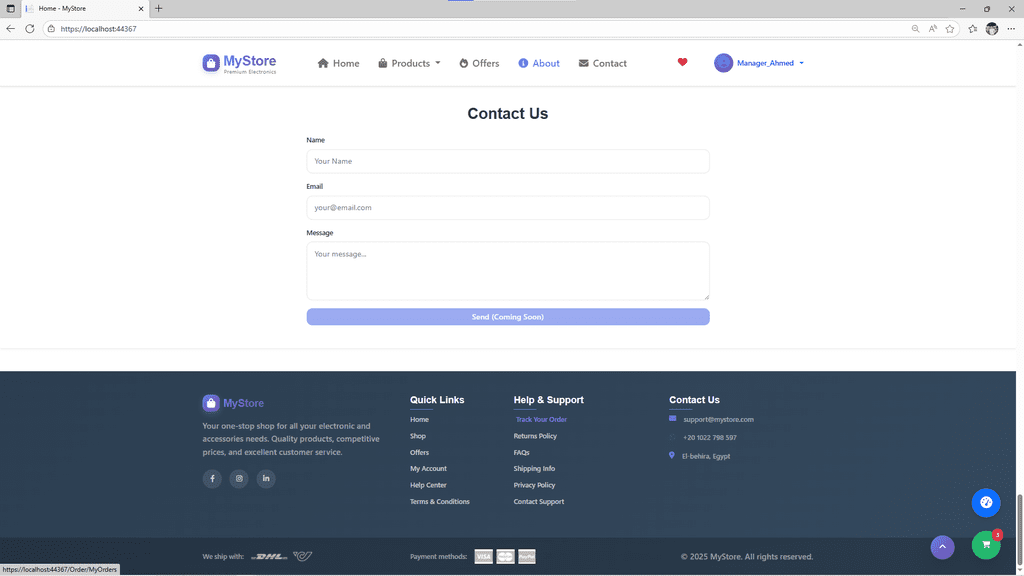Open Contact in the navigation bar
Viewport: 1024px width, 576px height.
pos(602,63)
